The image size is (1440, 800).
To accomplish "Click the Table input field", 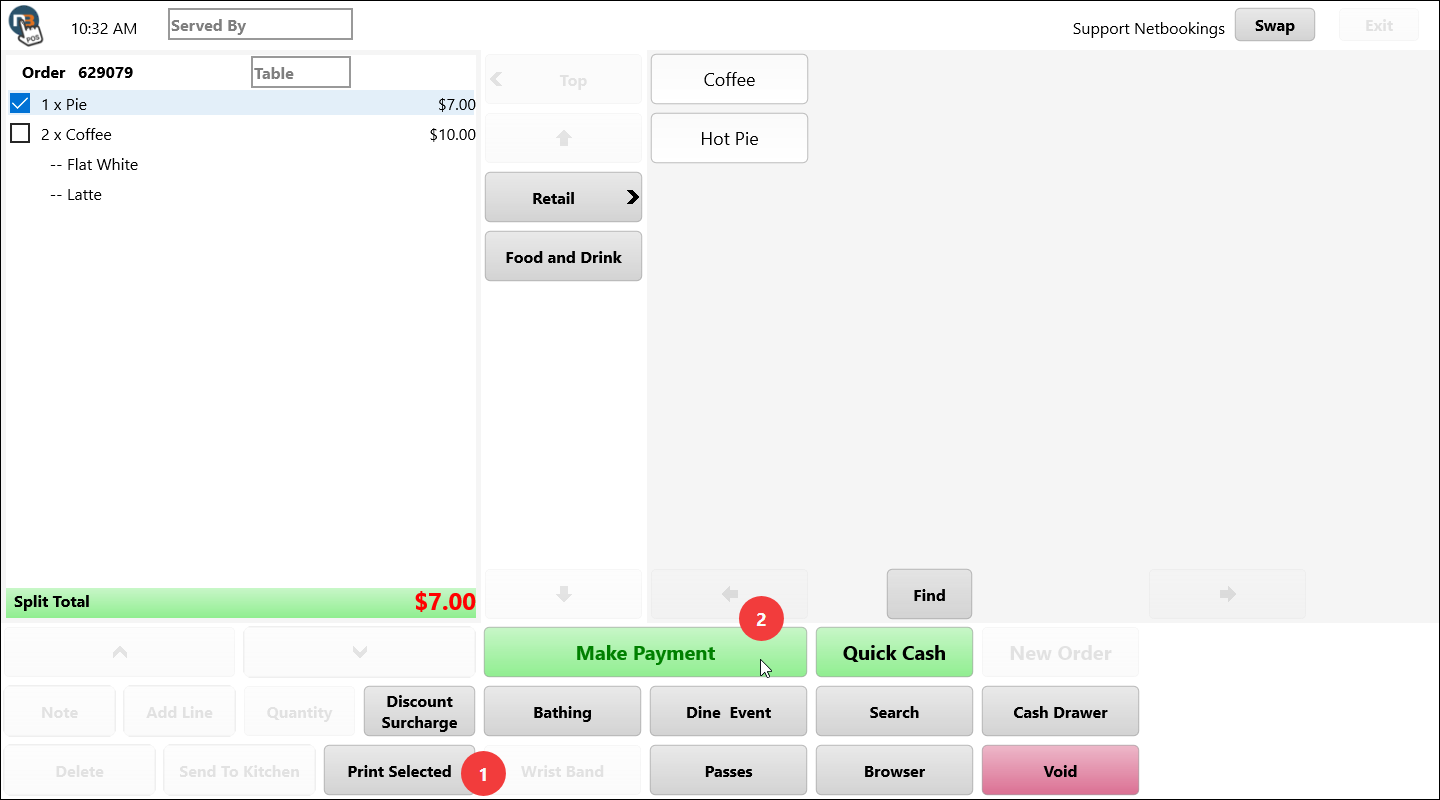I will (x=300, y=73).
